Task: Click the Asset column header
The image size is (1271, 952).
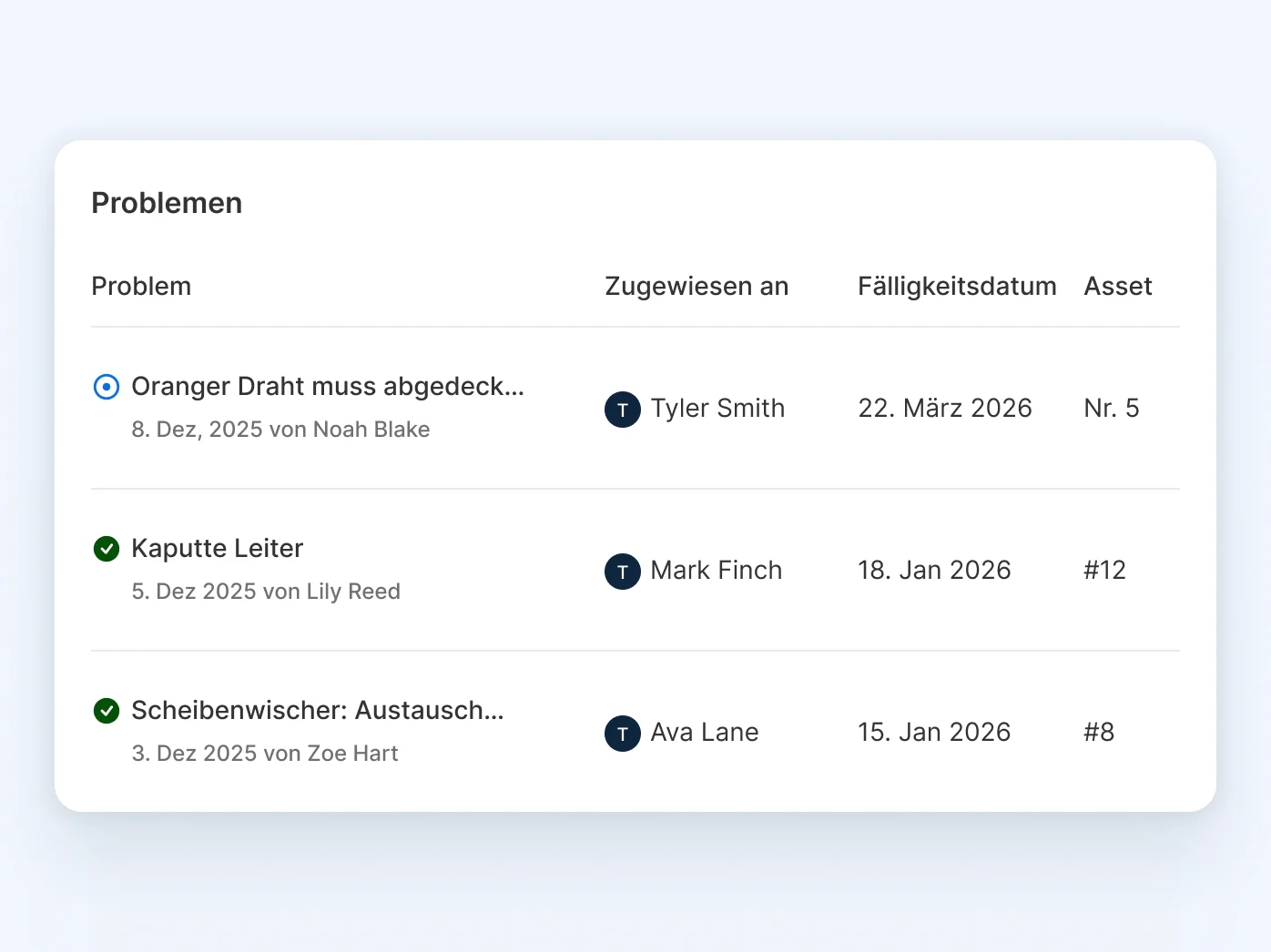Action: tap(1118, 286)
